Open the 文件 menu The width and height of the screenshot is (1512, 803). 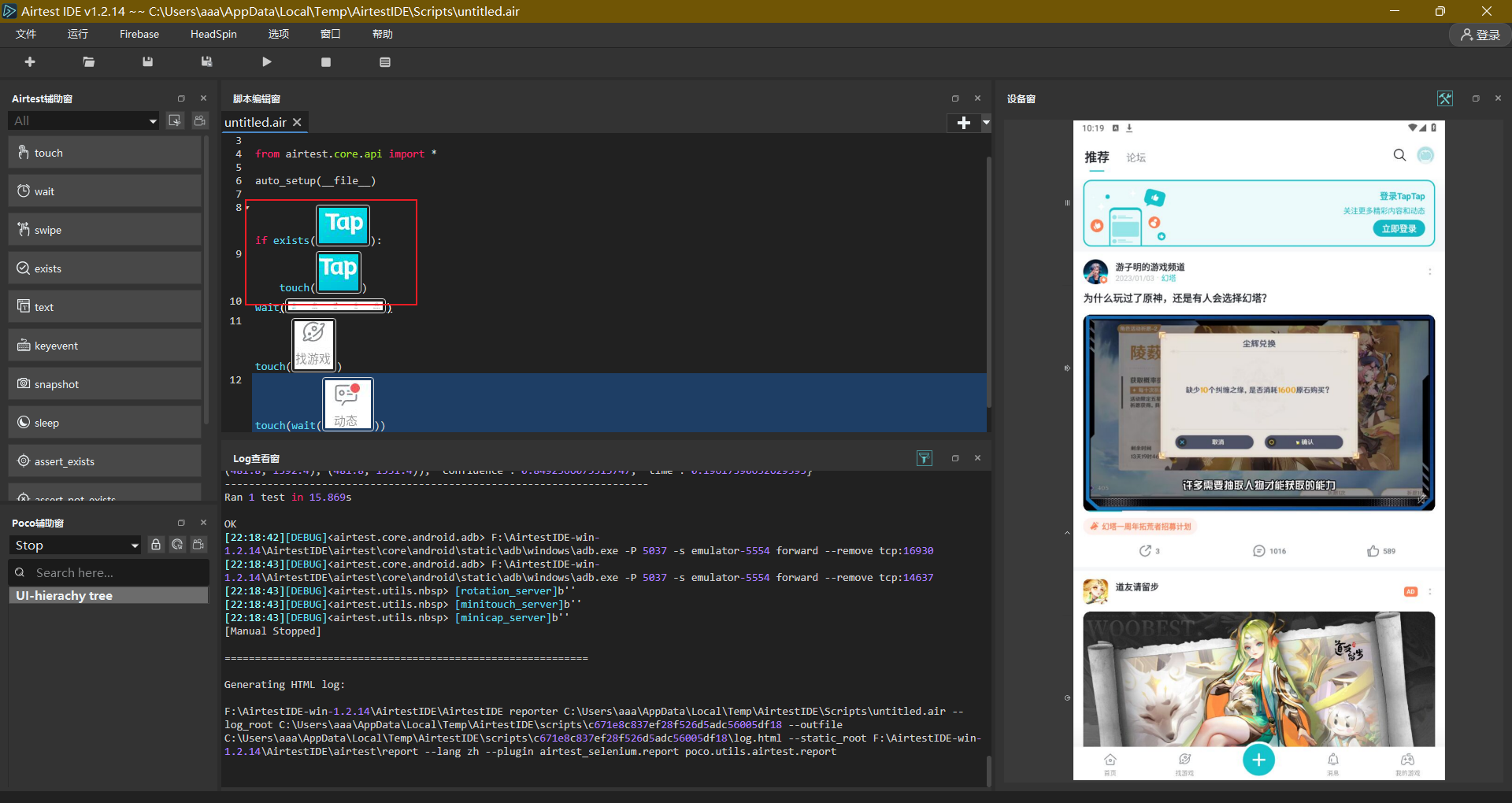click(x=26, y=34)
